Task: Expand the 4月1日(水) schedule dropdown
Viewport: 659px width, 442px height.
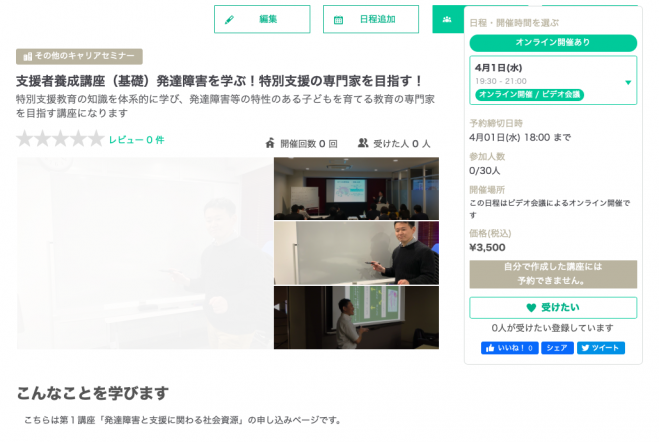Action: 553,80
